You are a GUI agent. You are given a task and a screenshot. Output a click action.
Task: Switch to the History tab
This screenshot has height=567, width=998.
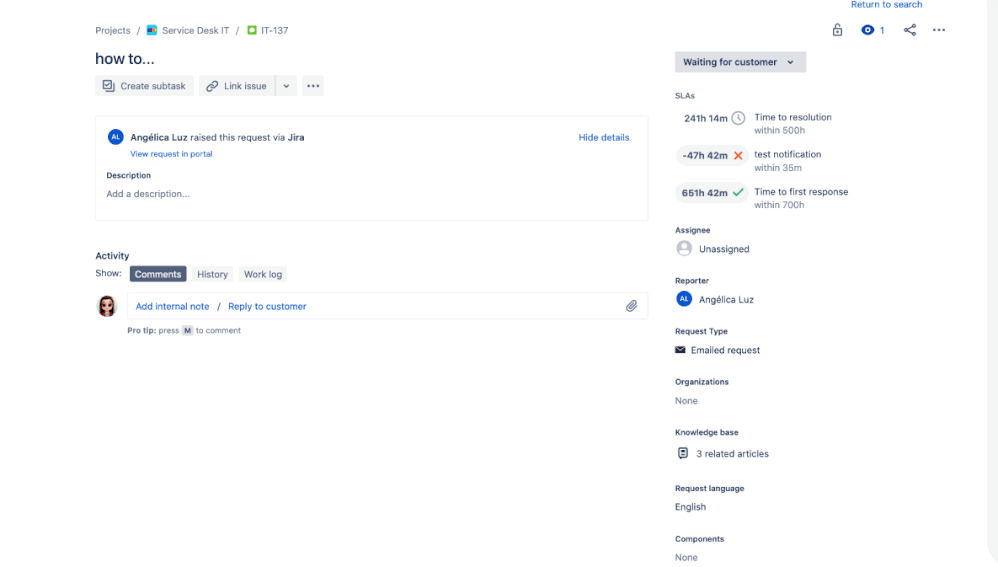pyautogui.click(x=213, y=274)
